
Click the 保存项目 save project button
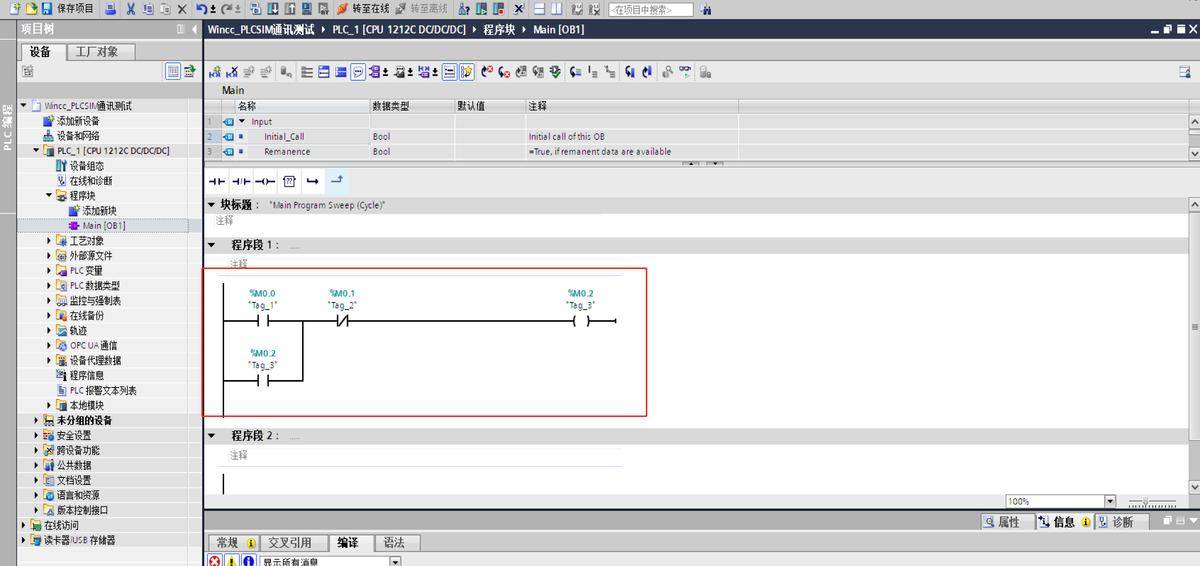67,9
